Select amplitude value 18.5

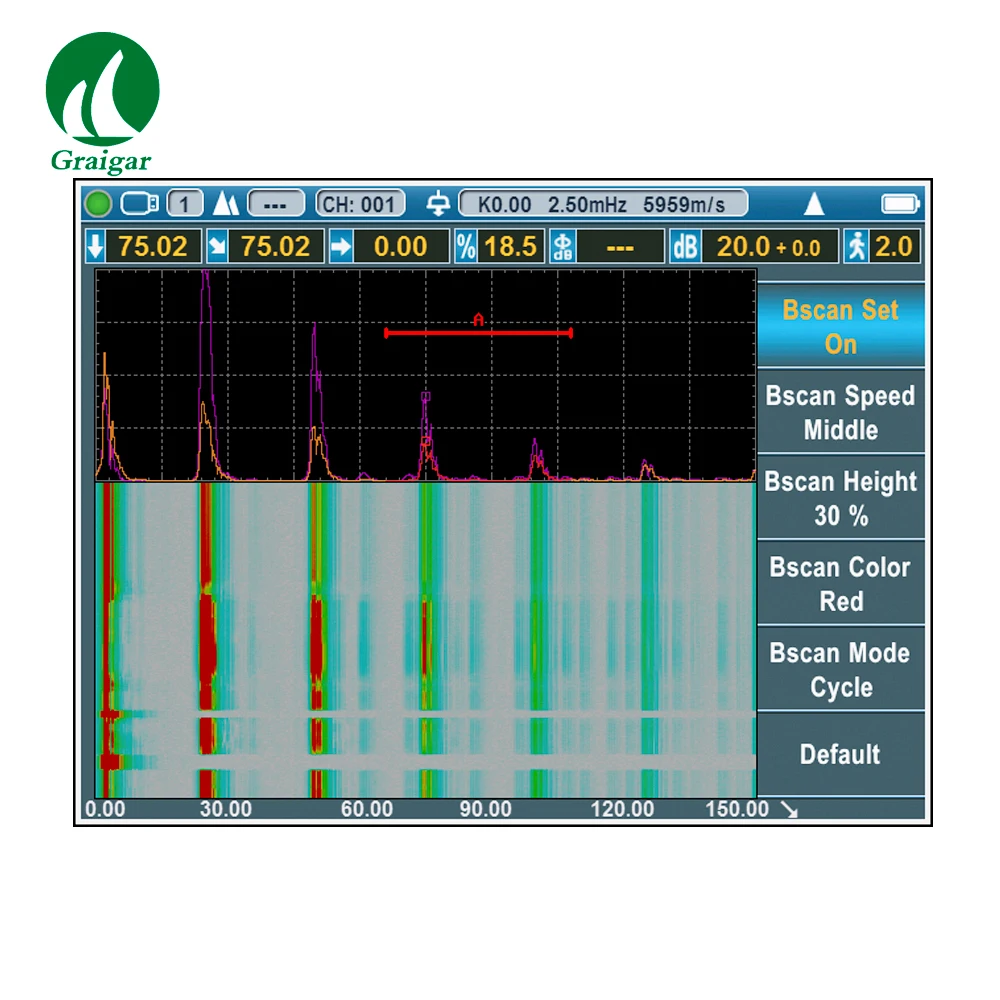510,246
